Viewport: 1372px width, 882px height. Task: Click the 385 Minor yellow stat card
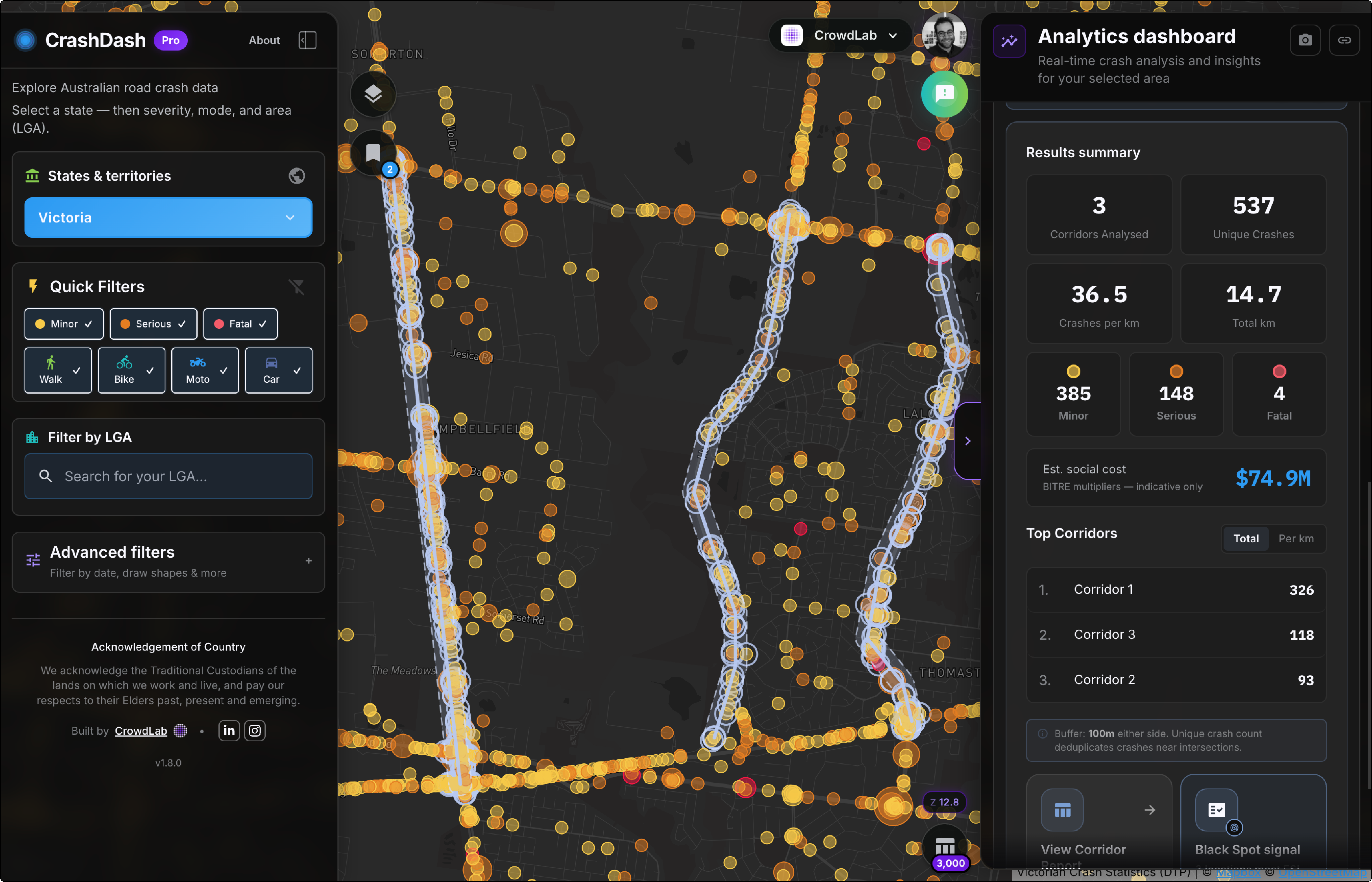[1073, 394]
